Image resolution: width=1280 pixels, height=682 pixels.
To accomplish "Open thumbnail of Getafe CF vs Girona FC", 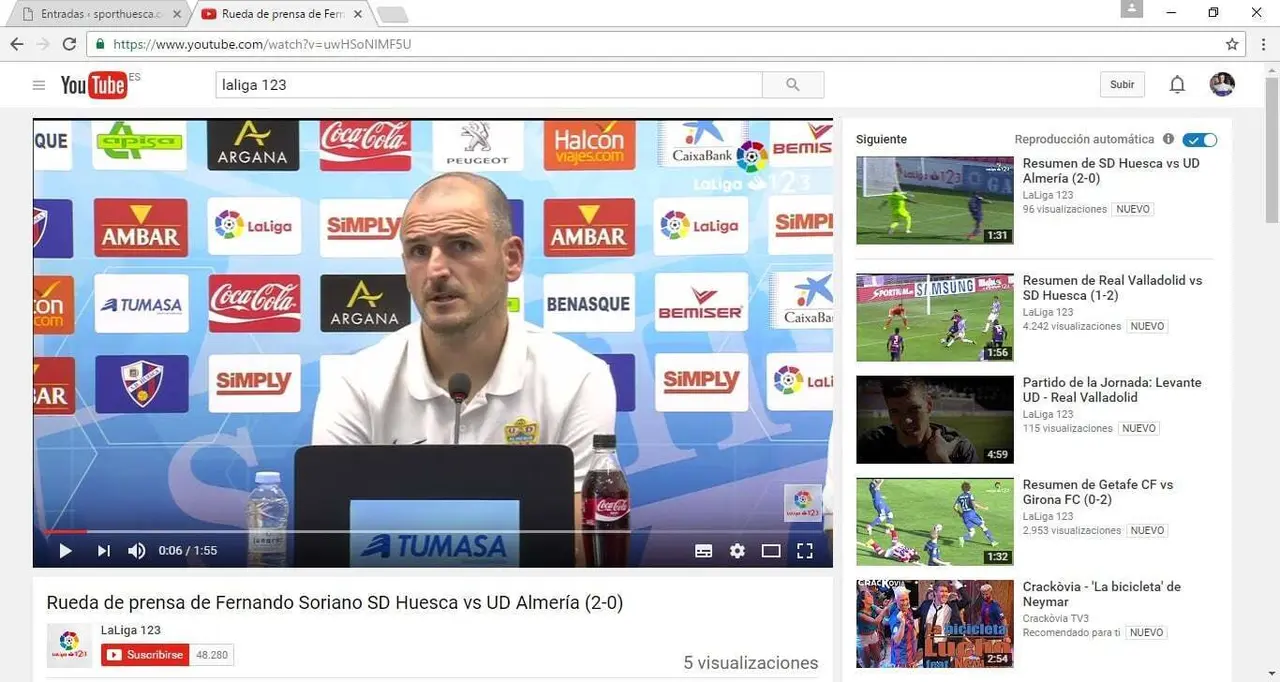I will (x=935, y=521).
